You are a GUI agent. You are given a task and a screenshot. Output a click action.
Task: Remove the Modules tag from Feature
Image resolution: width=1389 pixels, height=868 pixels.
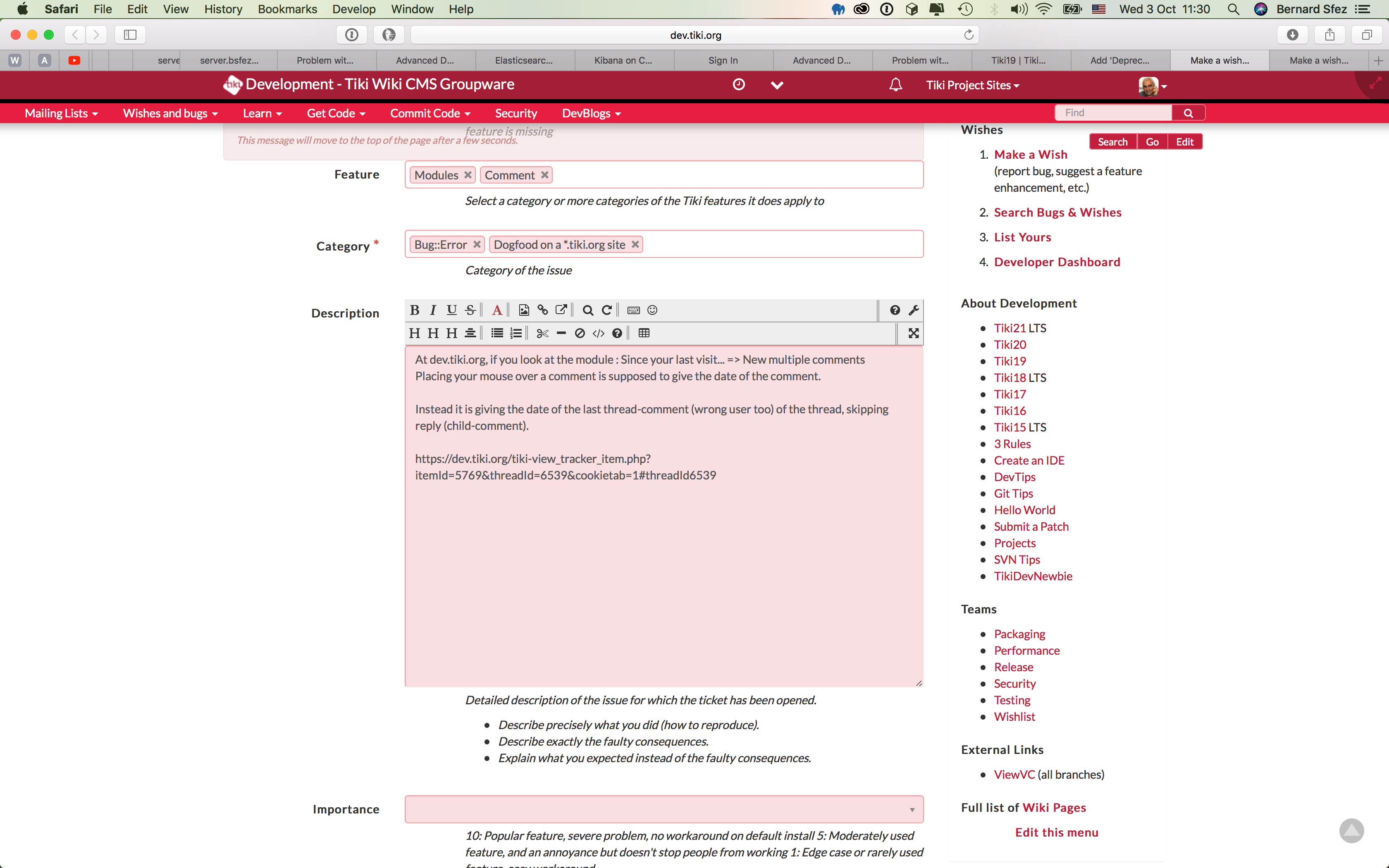[x=468, y=174]
